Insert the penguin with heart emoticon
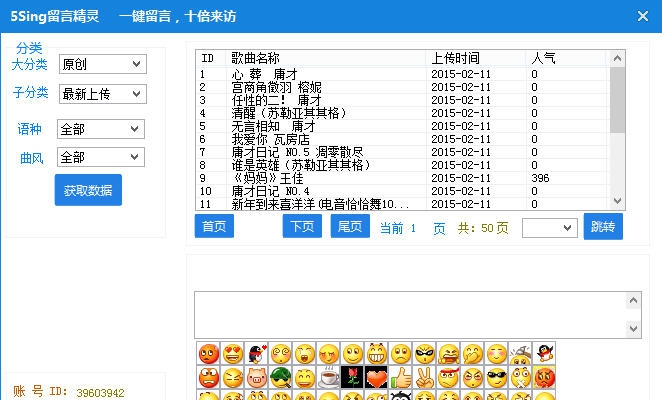The image size is (662, 400). click(x=257, y=354)
